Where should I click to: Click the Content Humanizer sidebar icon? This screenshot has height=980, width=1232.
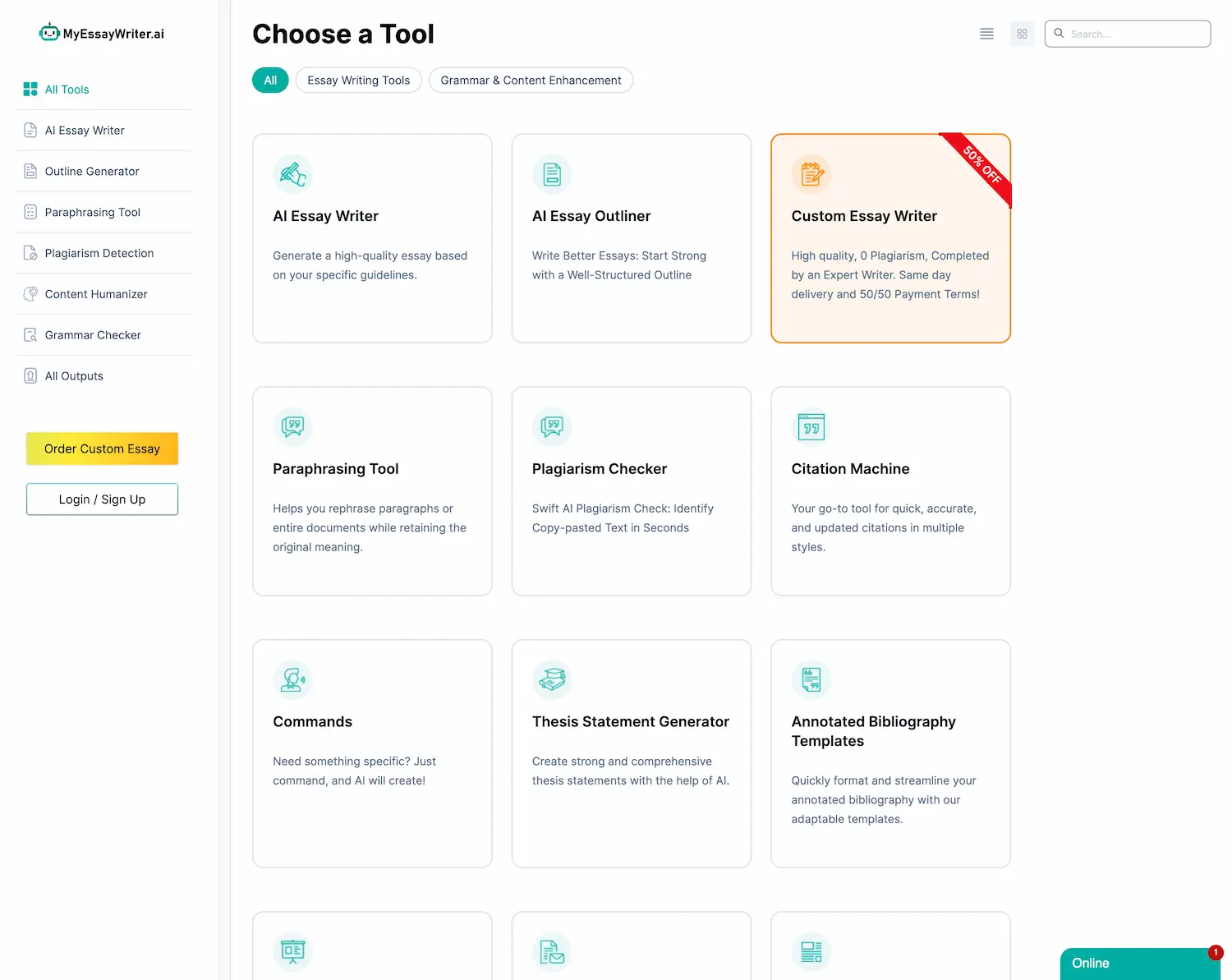pos(30,294)
